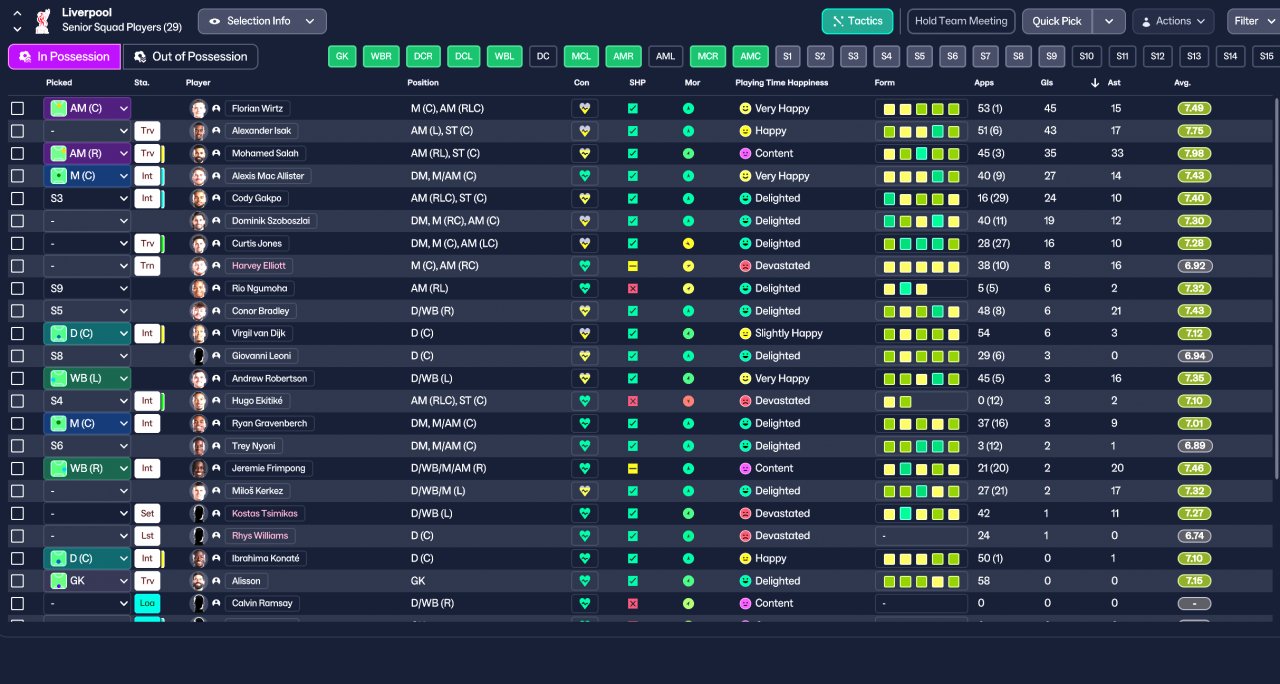Viewport: 1280px width, 684px height.
Task: Click the person icon beside Alexander Isak
Action: click(x=216, y=131)
